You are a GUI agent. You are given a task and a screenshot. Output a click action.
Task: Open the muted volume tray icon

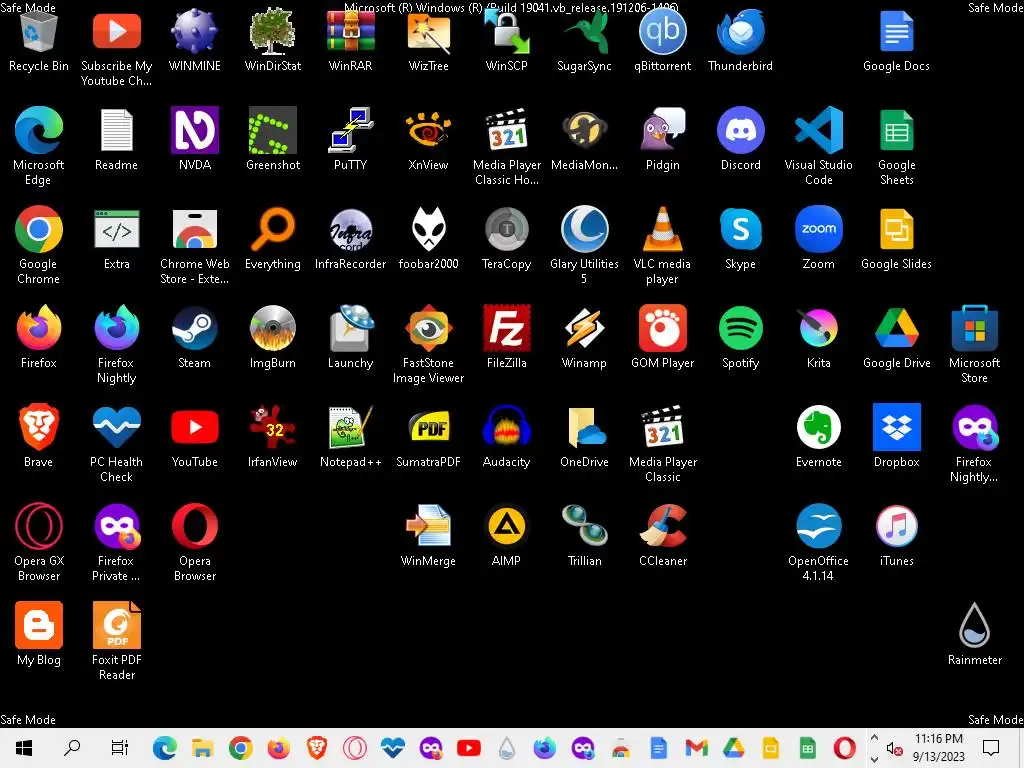(894, 748)
